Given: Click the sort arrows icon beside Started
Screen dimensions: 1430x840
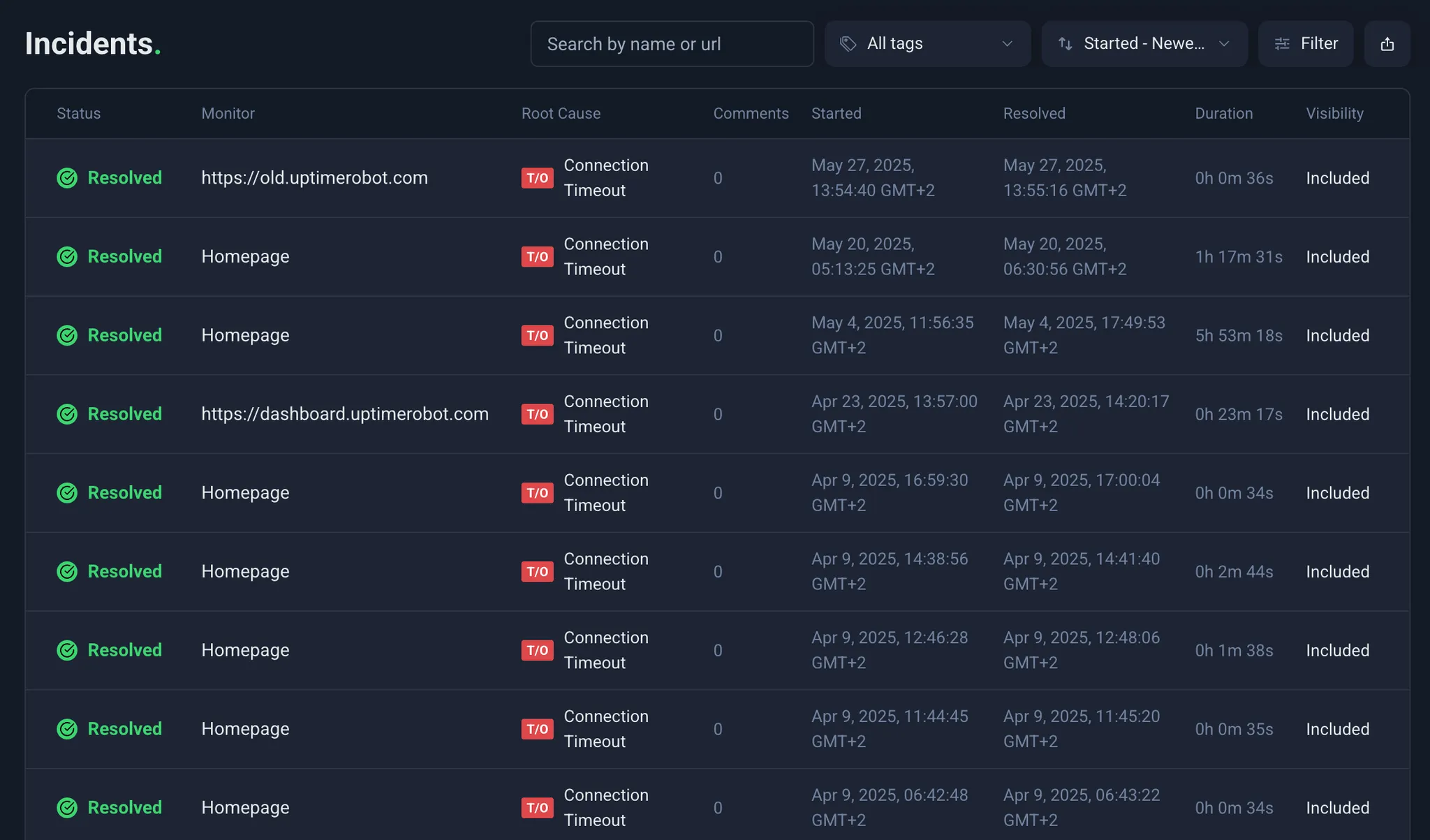Looking at the screenshot, I should click(1065, 44).
